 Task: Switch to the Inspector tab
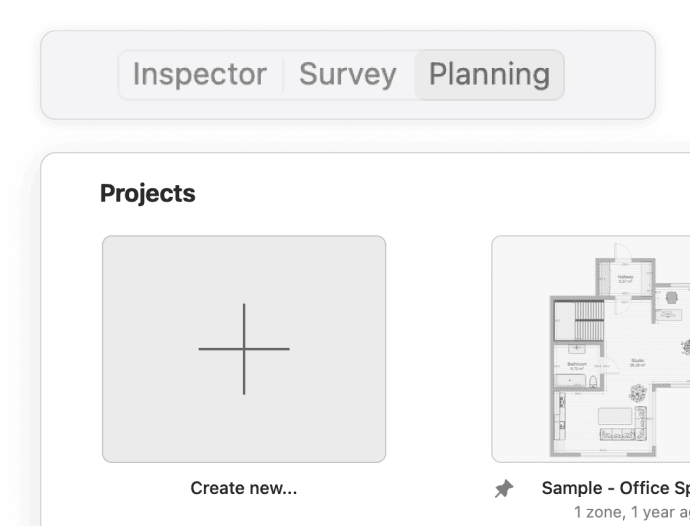pos(199,75)
